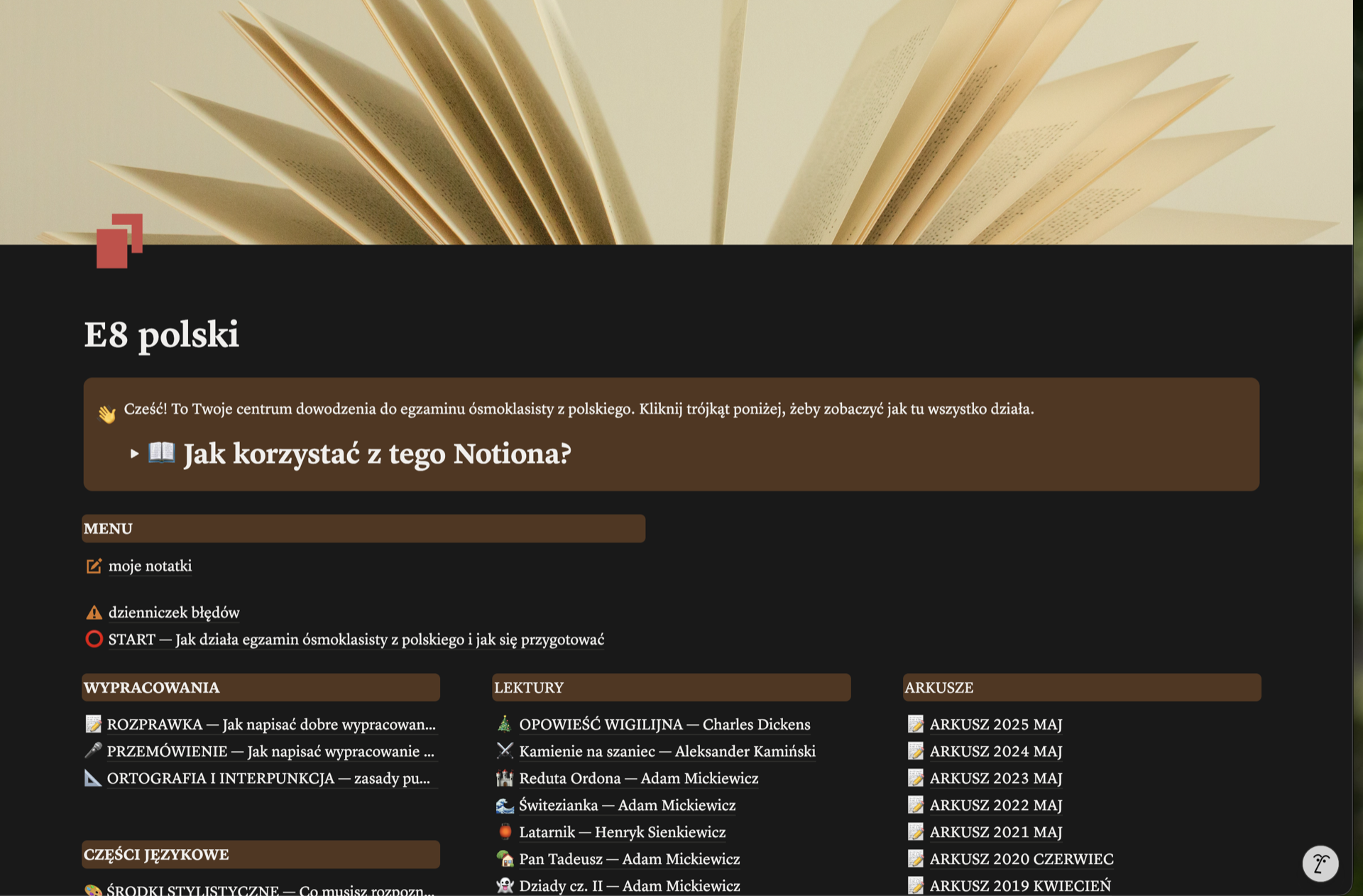Open the dzienniczek błędów page

pos(174,612)
